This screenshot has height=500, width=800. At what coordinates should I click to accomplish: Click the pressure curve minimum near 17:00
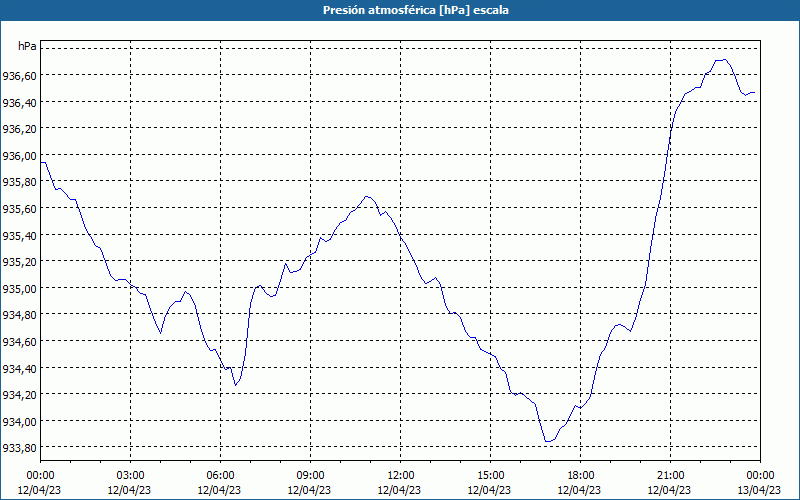coord(548,441)
